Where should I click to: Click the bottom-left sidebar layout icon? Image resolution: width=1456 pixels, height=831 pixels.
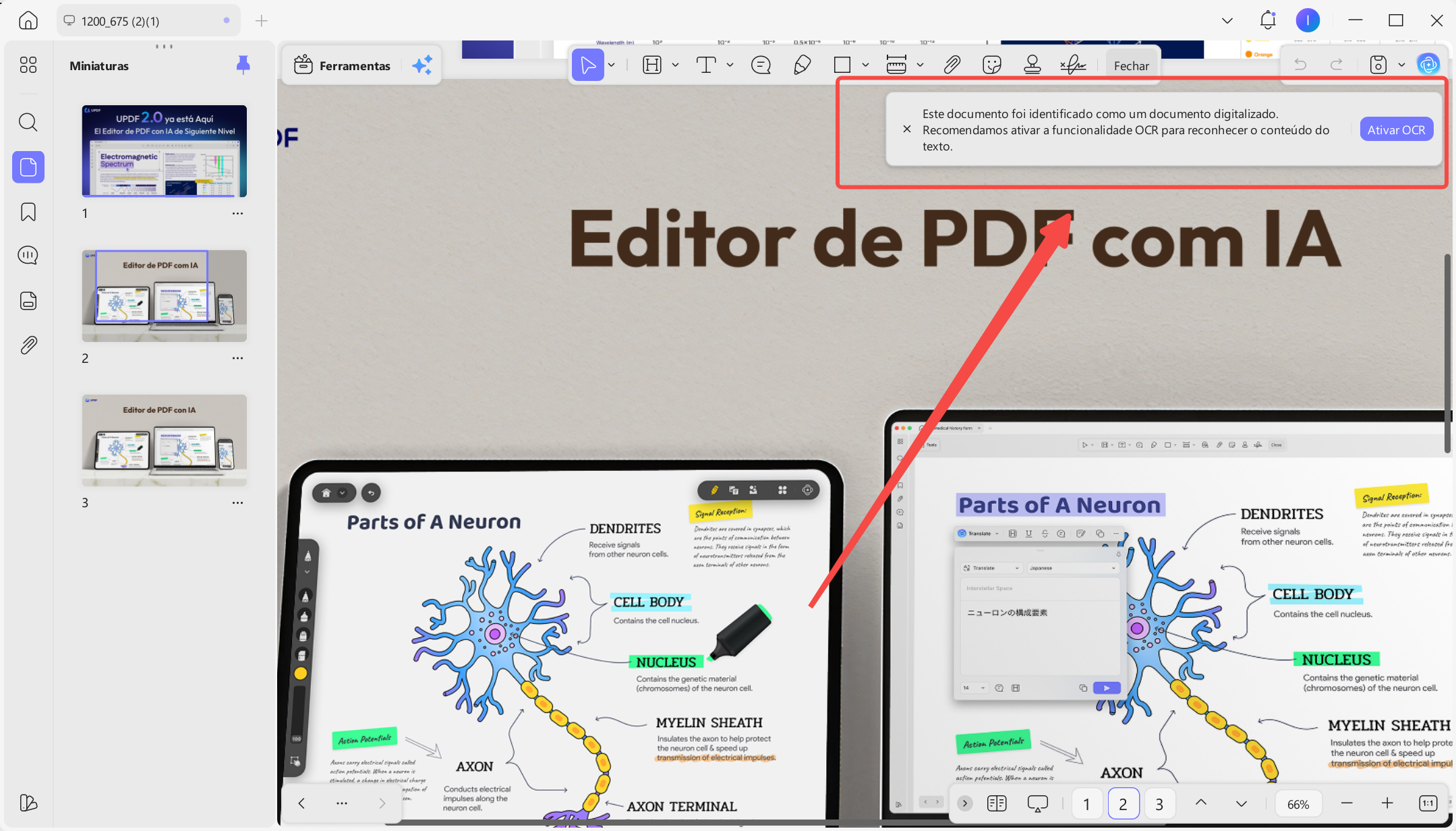pos(28,802)
